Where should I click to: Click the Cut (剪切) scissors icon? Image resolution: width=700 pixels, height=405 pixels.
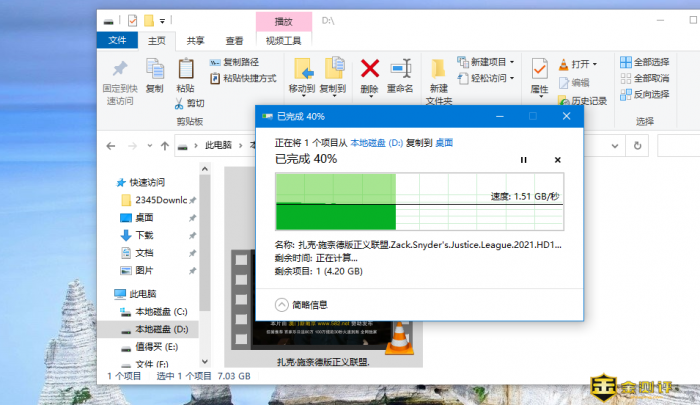click(188, 103)
